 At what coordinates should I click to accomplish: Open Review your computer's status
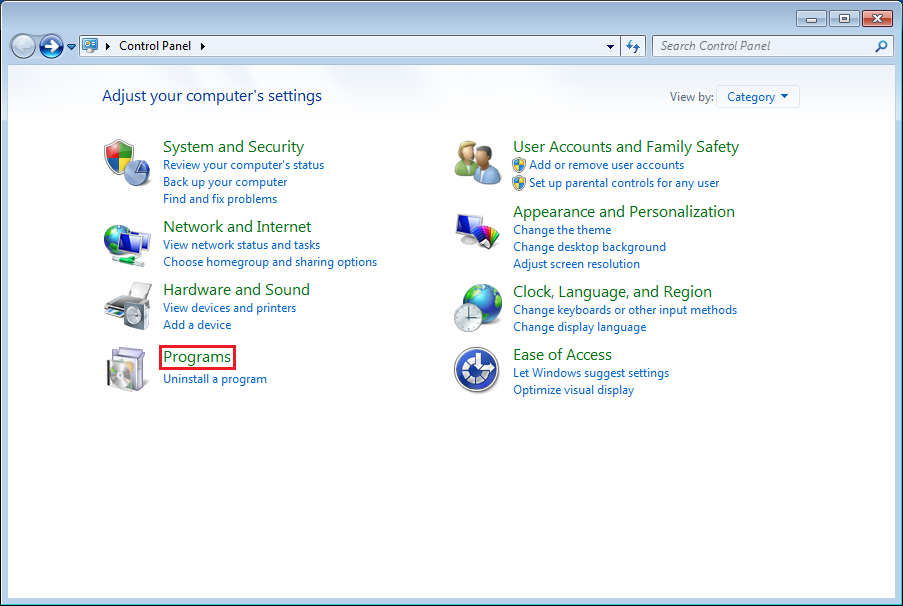[244, 165]
